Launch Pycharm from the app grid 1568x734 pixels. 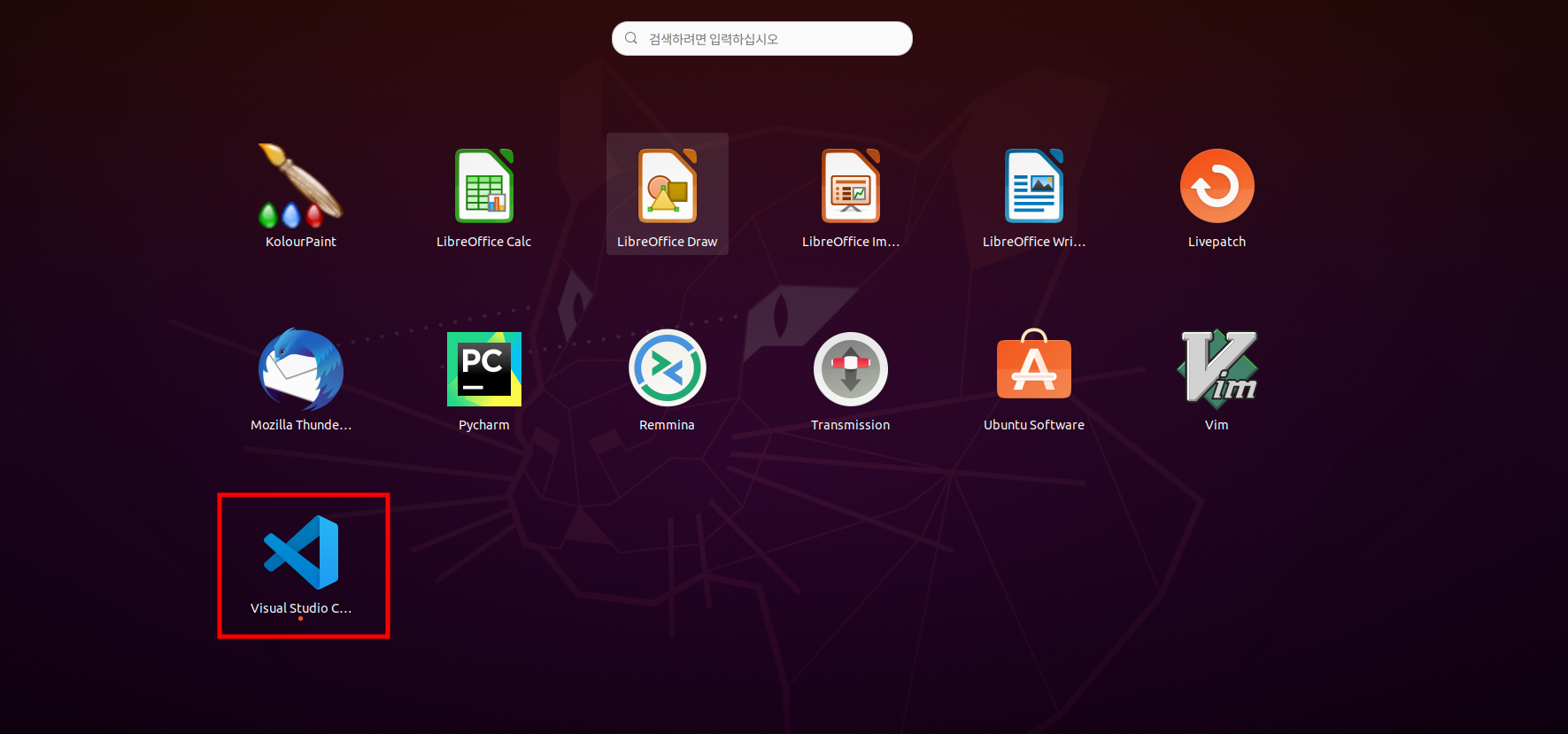[484, 369]
